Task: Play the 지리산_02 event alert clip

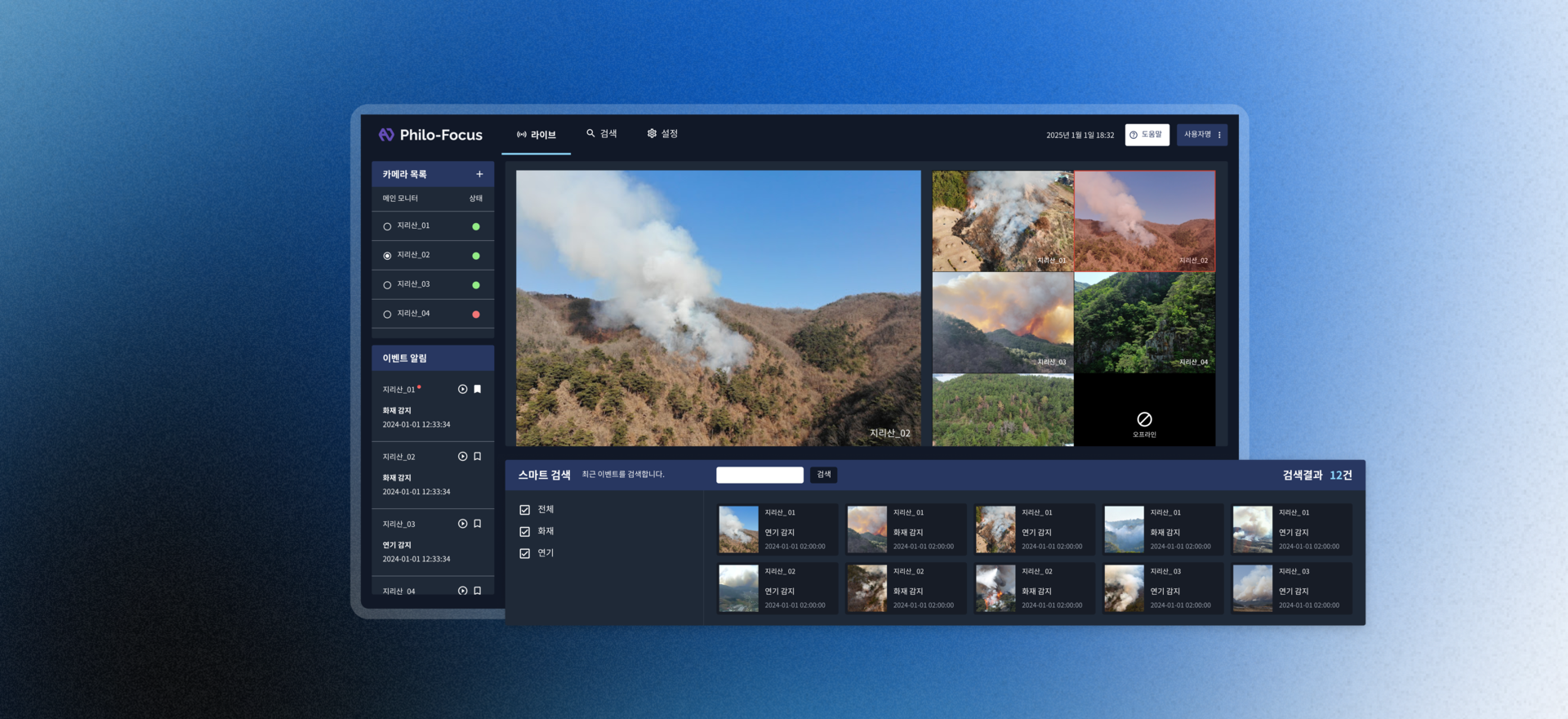Action: pyautogui.click(x=463, y=457)
